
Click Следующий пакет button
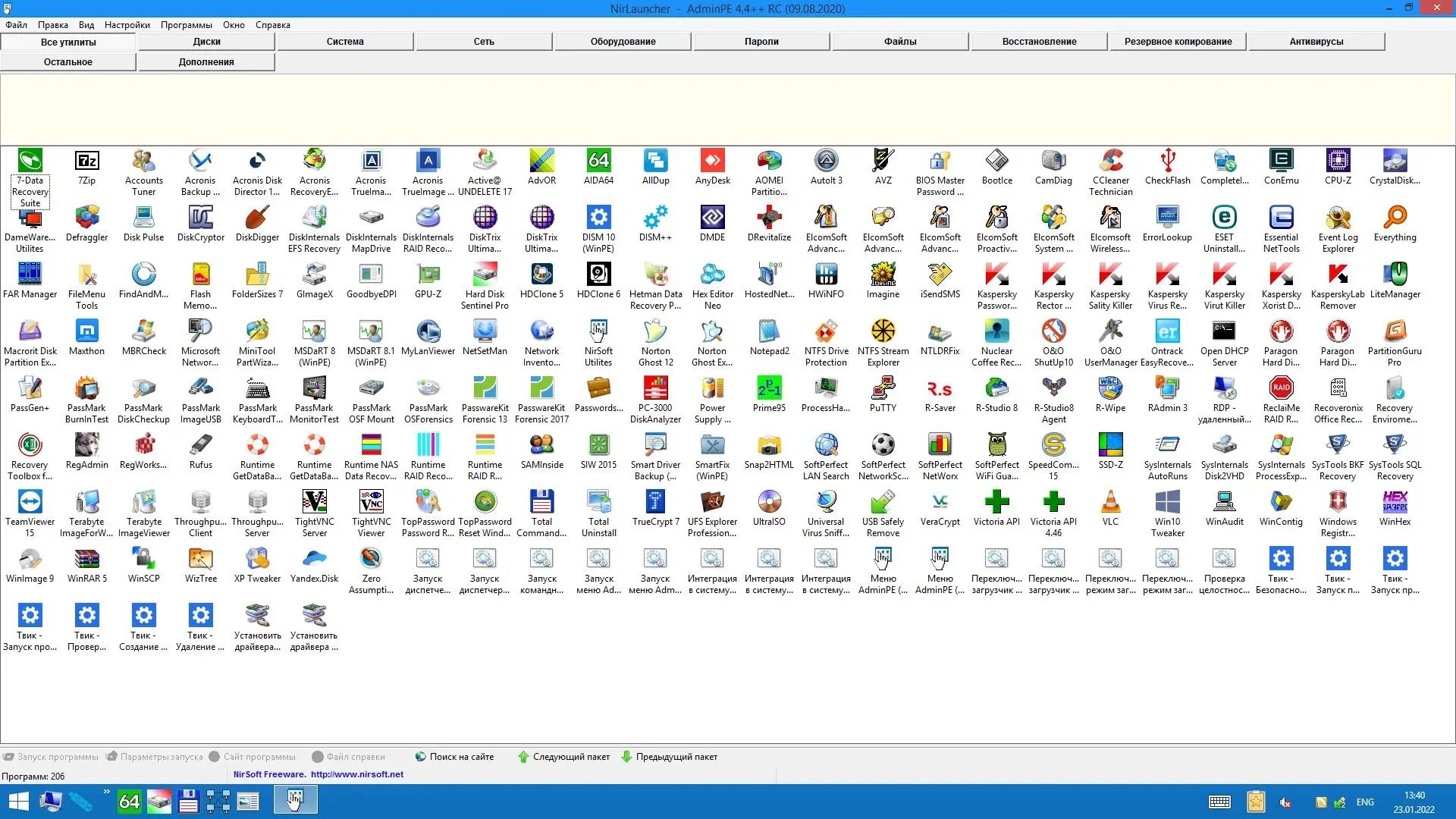pyautogui.click(x=564, y=757)
